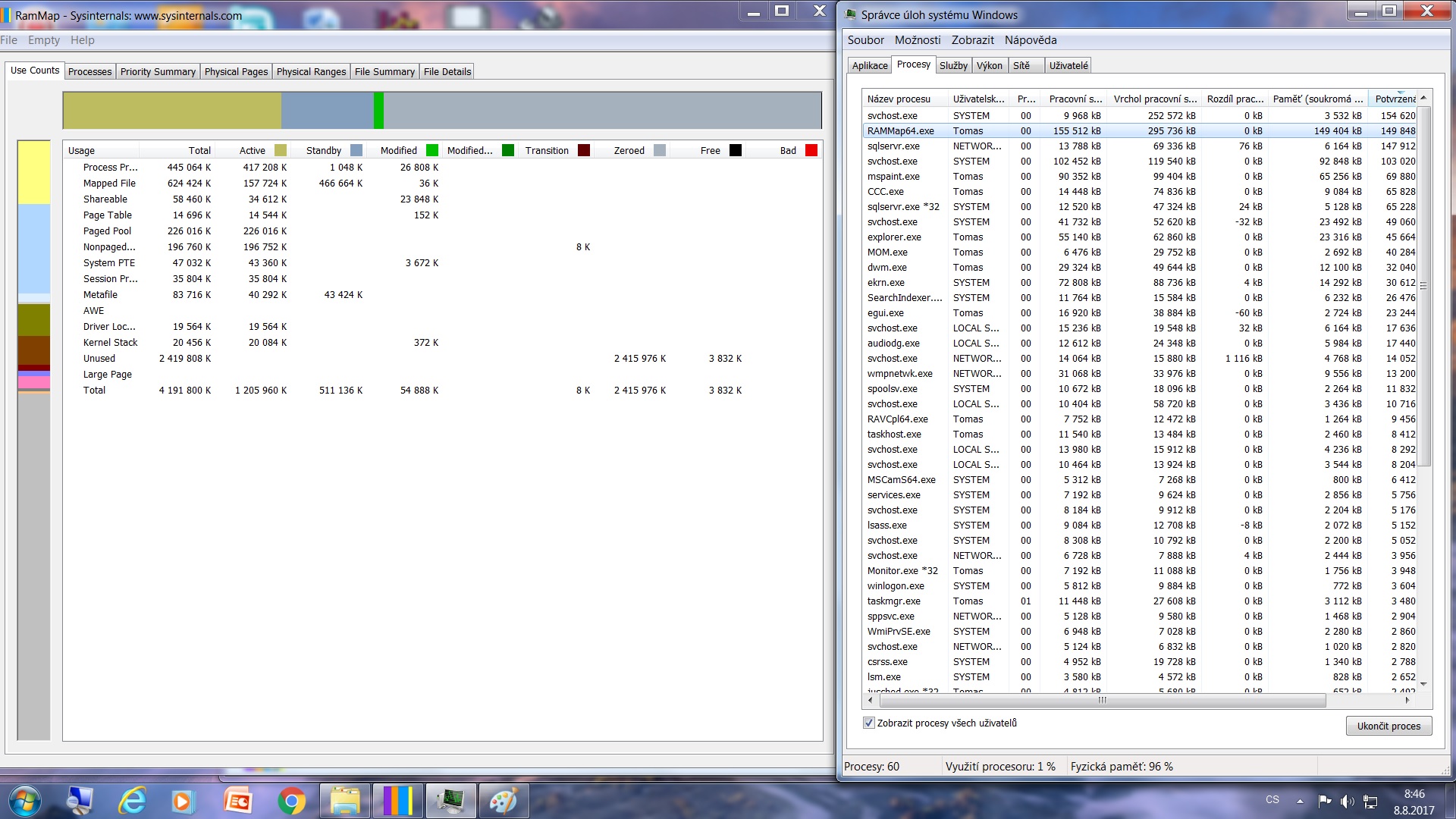Screen dimensions: 1456x819
Task: Open Windows Start menu orb
Action: [24, 801]
